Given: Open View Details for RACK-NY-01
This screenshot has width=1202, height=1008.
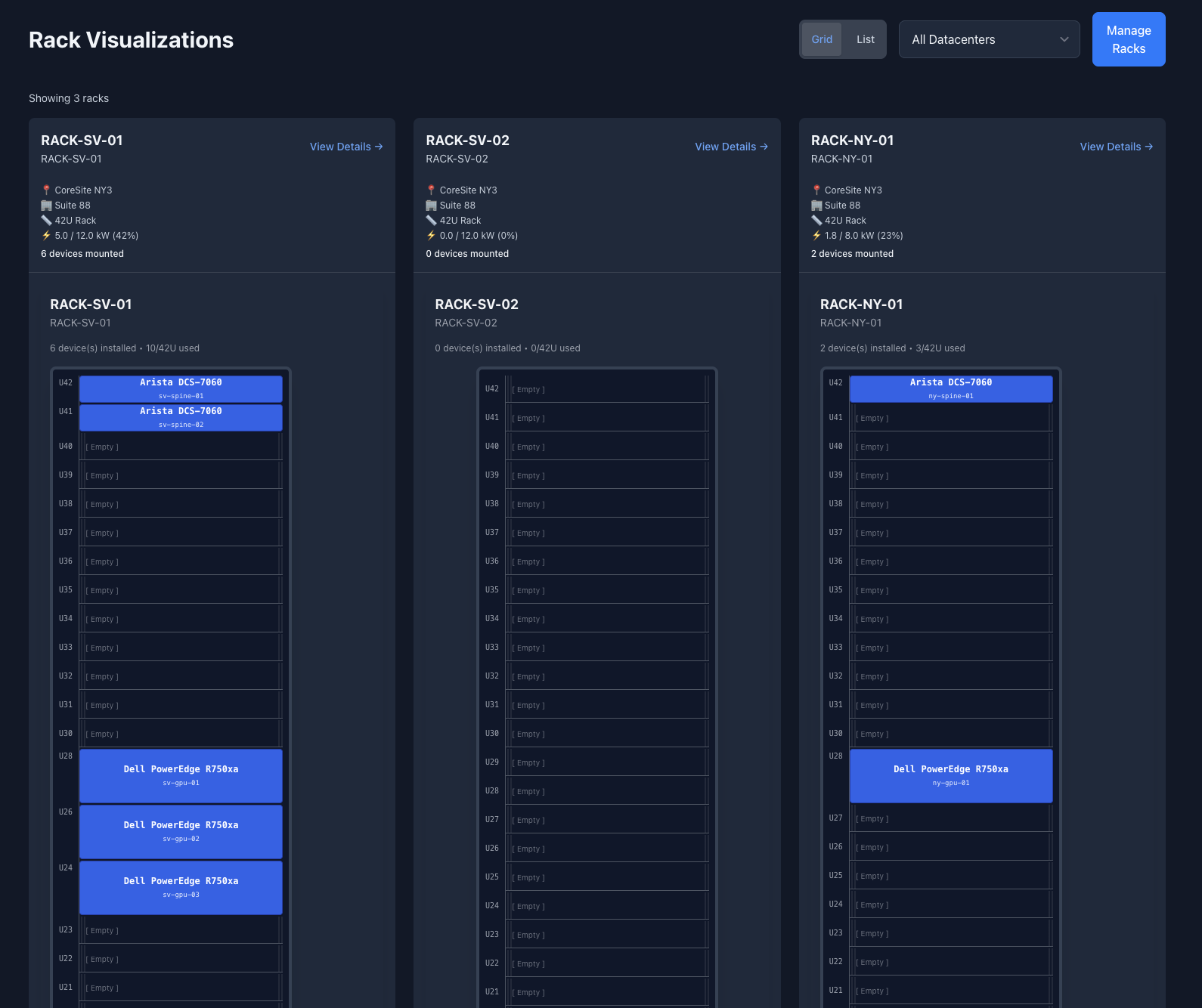Looking at the screenshot, I should [x=1116, y=147].
